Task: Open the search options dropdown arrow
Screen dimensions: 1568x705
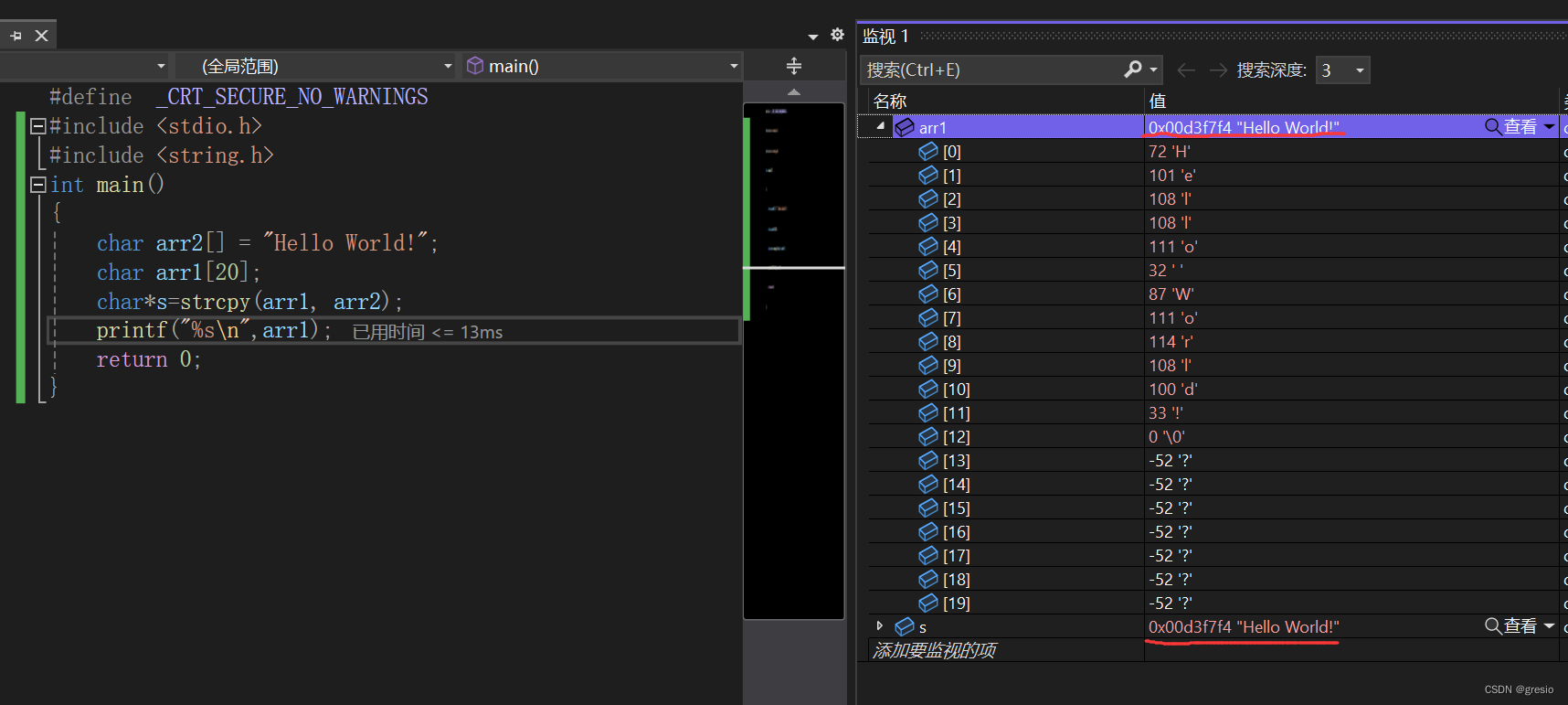Action: (x=1154, y=69)
